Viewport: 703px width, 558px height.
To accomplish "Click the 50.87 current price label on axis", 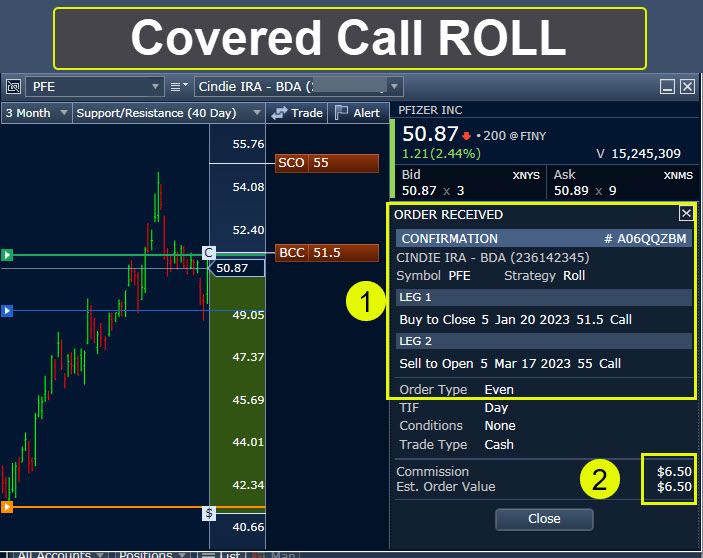I will tap(234, 268).
